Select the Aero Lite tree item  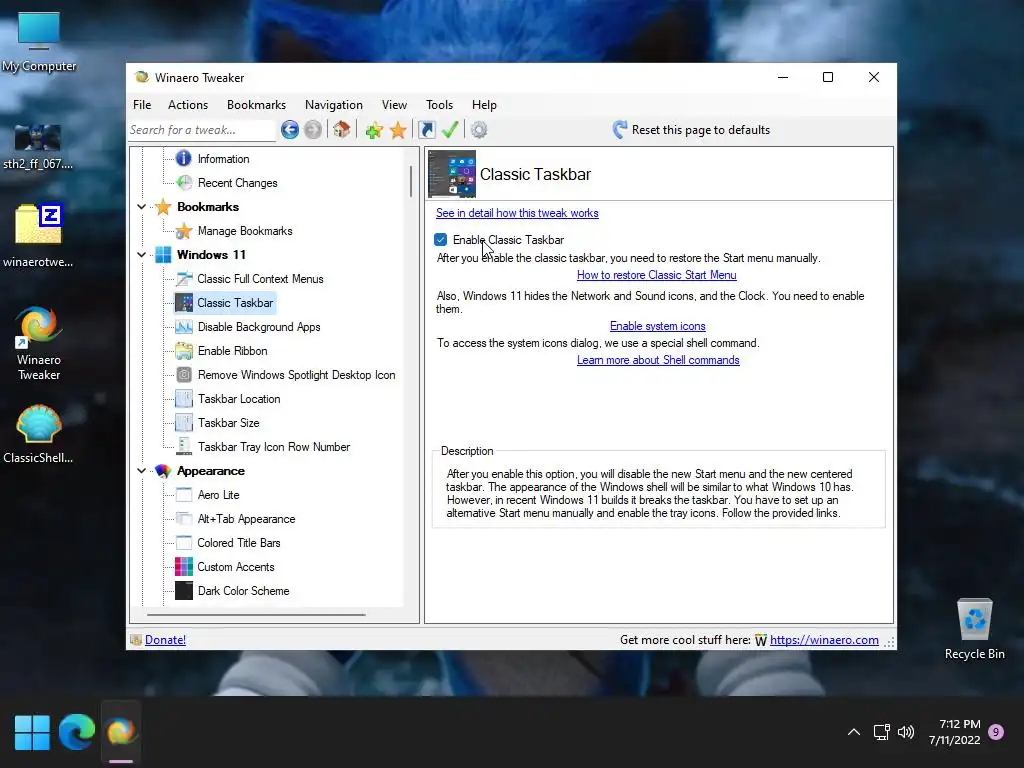click(208, 495)
